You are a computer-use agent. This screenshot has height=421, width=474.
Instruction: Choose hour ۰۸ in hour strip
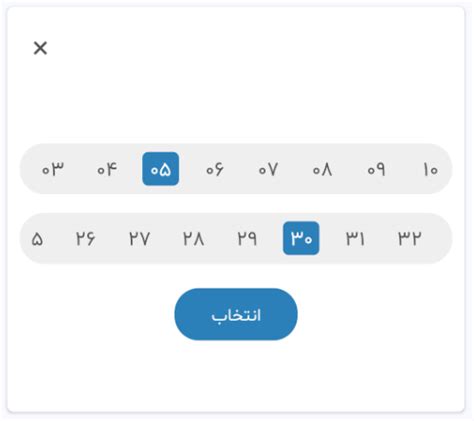322,169
